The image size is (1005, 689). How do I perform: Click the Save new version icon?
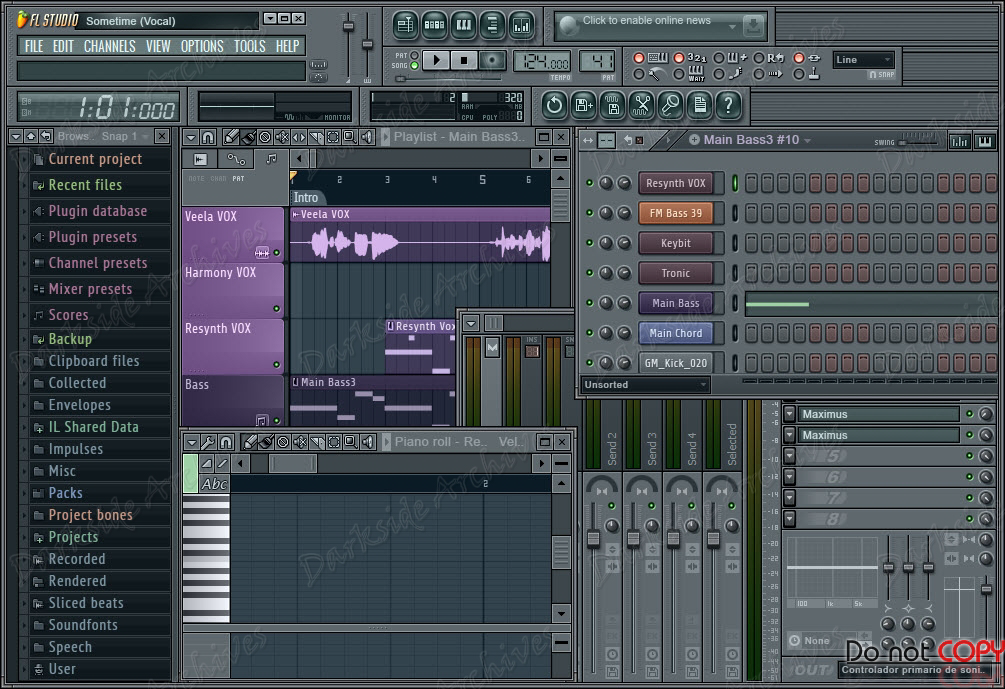click(583, 105)
